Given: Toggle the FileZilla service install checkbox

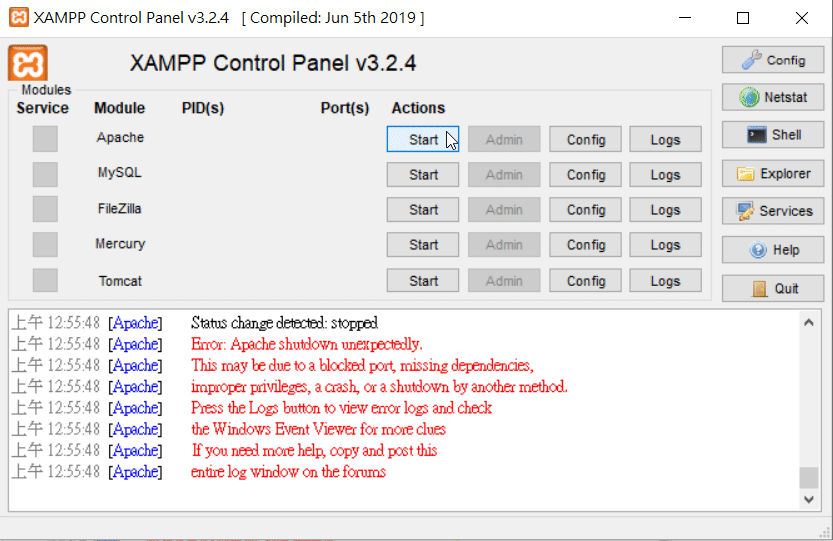Looking at the screenshot, I should 45,209.
